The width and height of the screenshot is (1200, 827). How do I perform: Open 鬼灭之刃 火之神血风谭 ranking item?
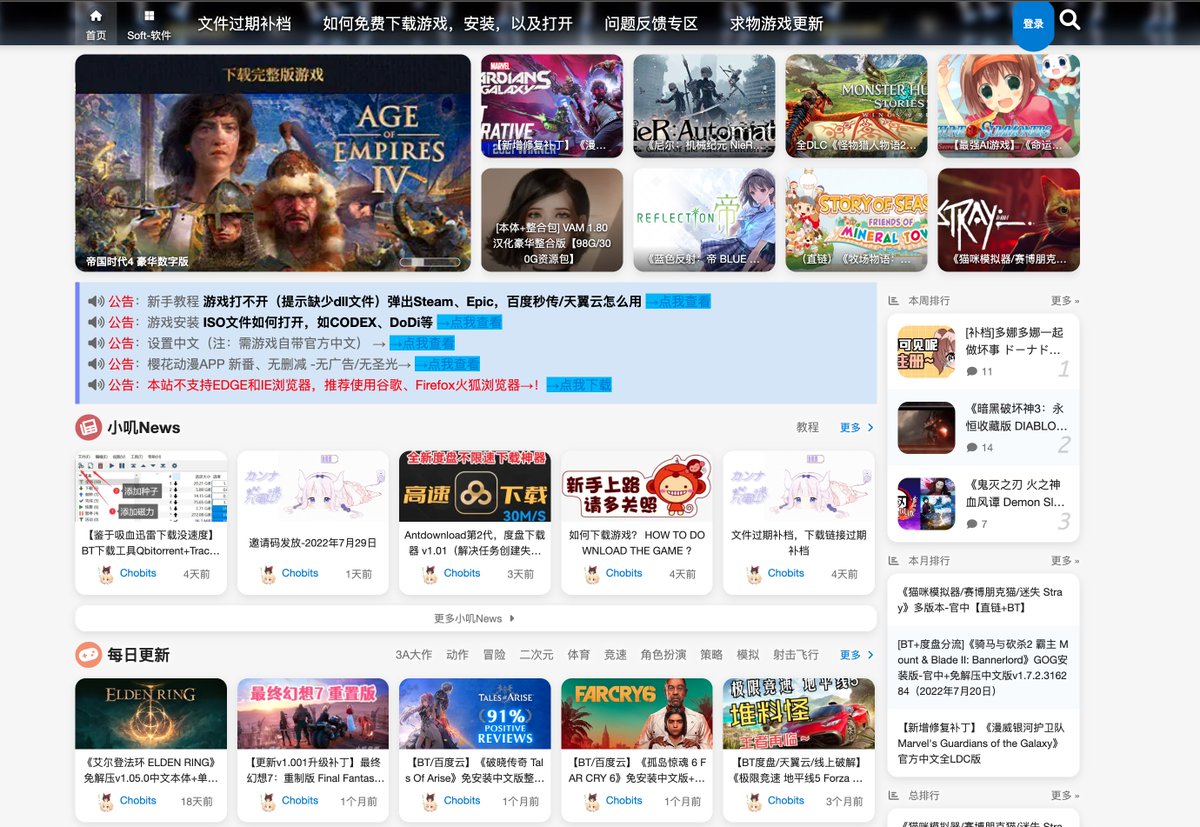pyautogui.click(x=984, y=503)
